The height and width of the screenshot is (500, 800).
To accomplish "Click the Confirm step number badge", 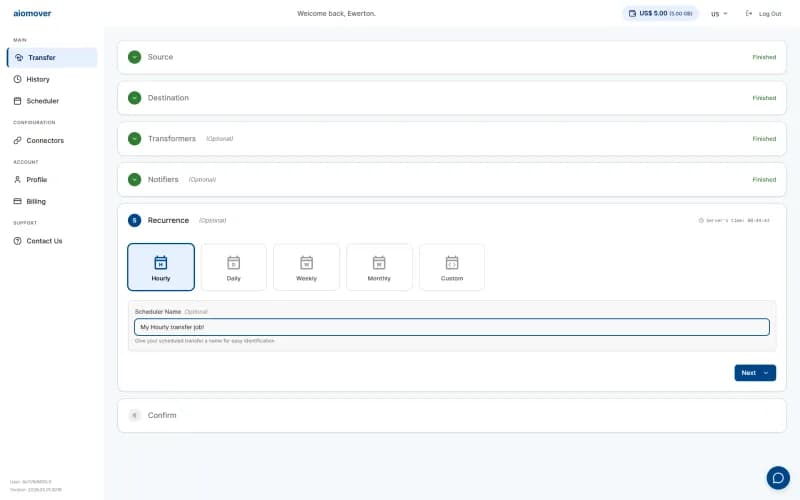I will (134, 415).
